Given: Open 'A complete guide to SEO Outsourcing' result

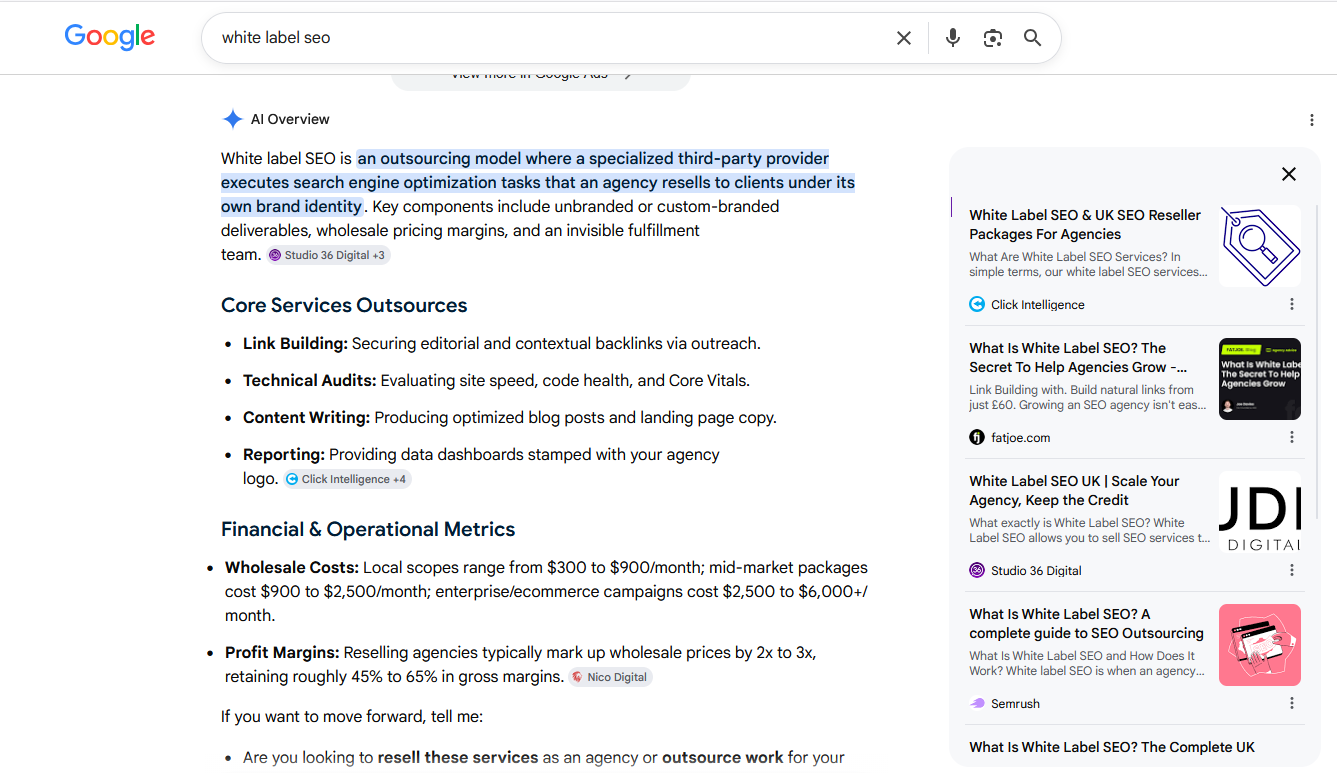Looking at the screenshot, I should [x=1086, y=623].
